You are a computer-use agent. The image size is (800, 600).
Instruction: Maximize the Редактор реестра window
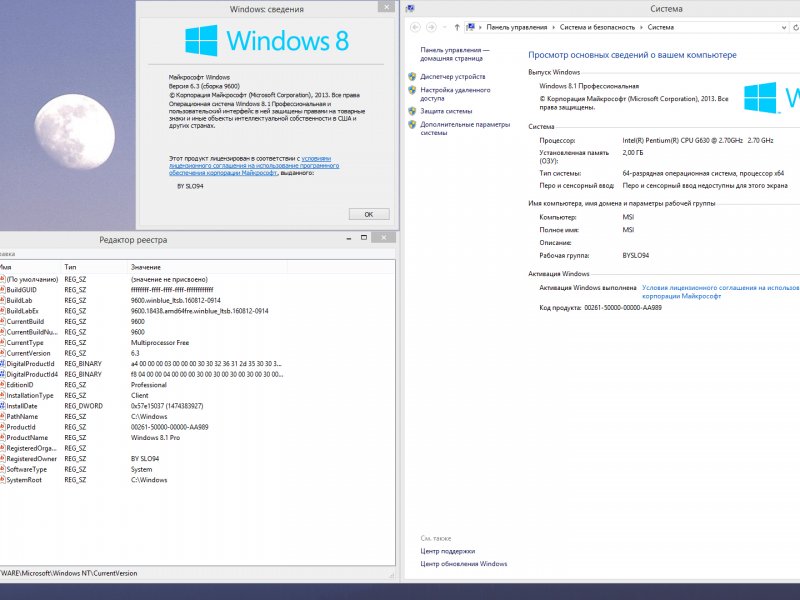pos(364,238)
